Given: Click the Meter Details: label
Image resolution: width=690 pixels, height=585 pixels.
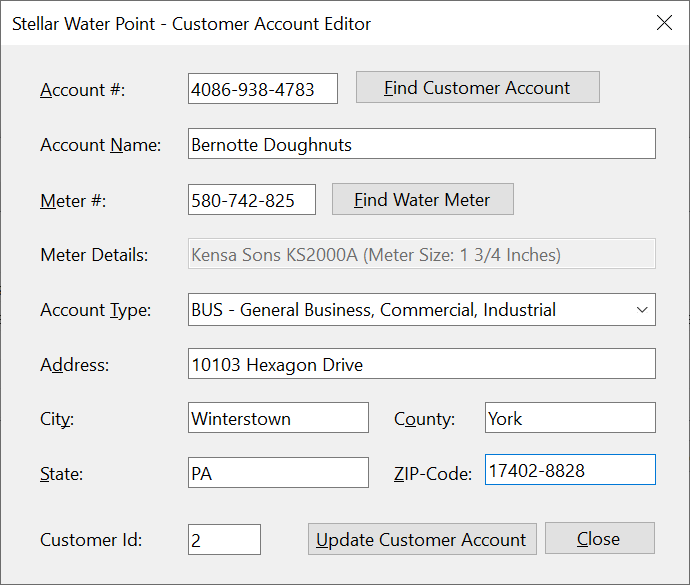Looking at the screenshot, I should click(x=94, y=255).
